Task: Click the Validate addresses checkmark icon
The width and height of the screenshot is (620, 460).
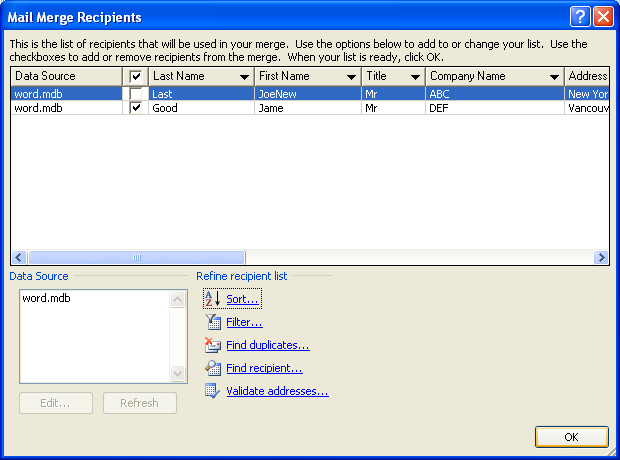Action: (x=212, y=391)
